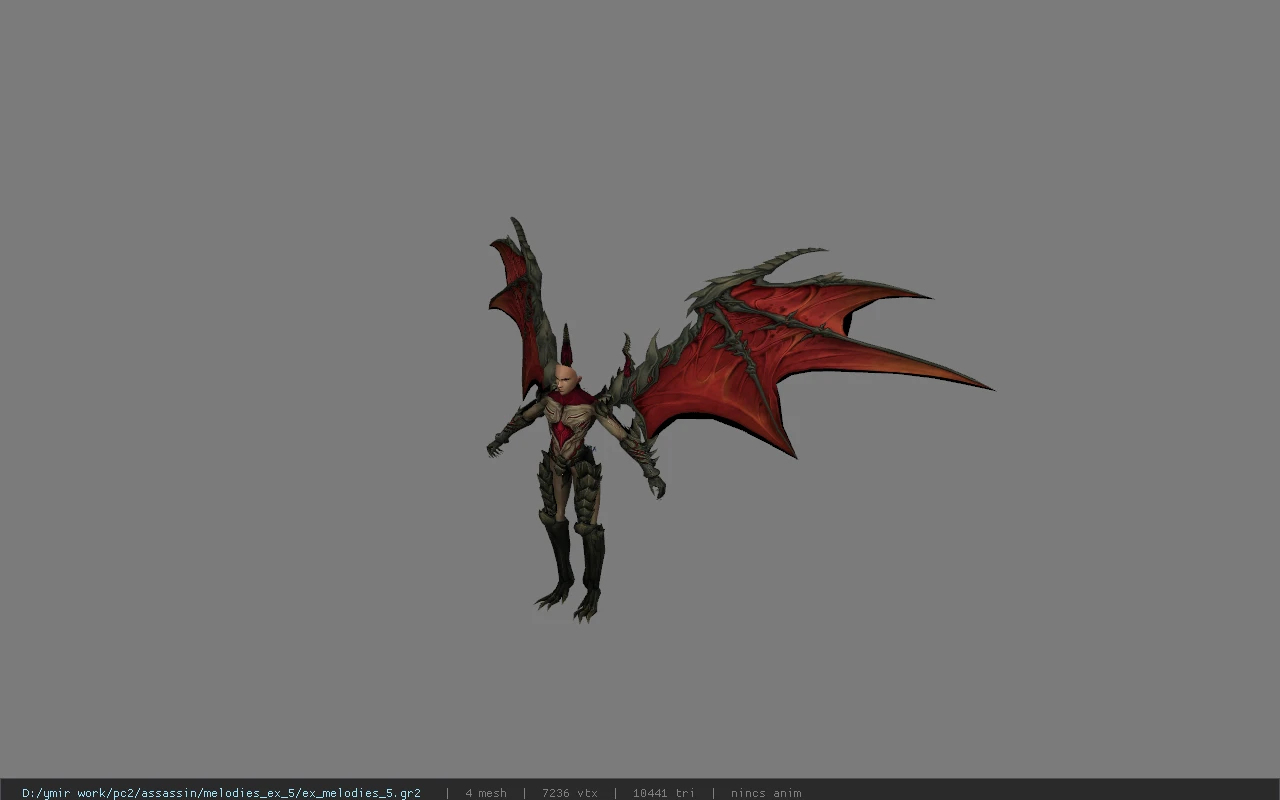The height and width of the screenshot is (800, 1280).
Task: Click the '10441 tri' triangle count
Action: click(x=663, y=793)
